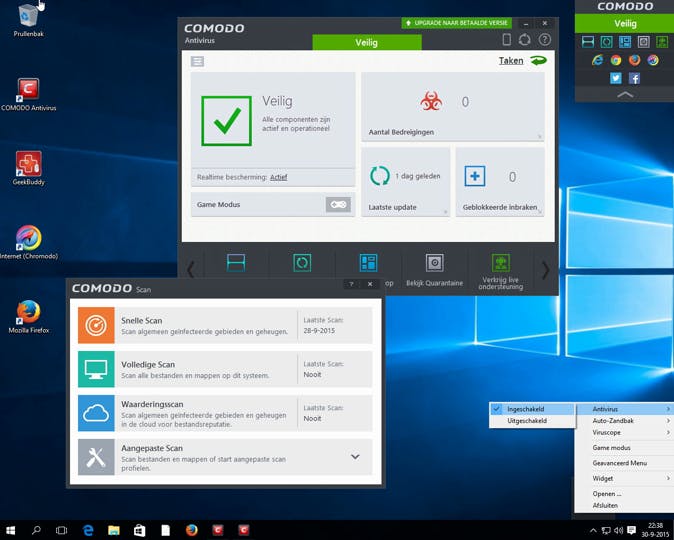Click the Aangepaste Scan tools icon
Image resolution: width=674 pixels, height=540 pixels.
[96, 457]
